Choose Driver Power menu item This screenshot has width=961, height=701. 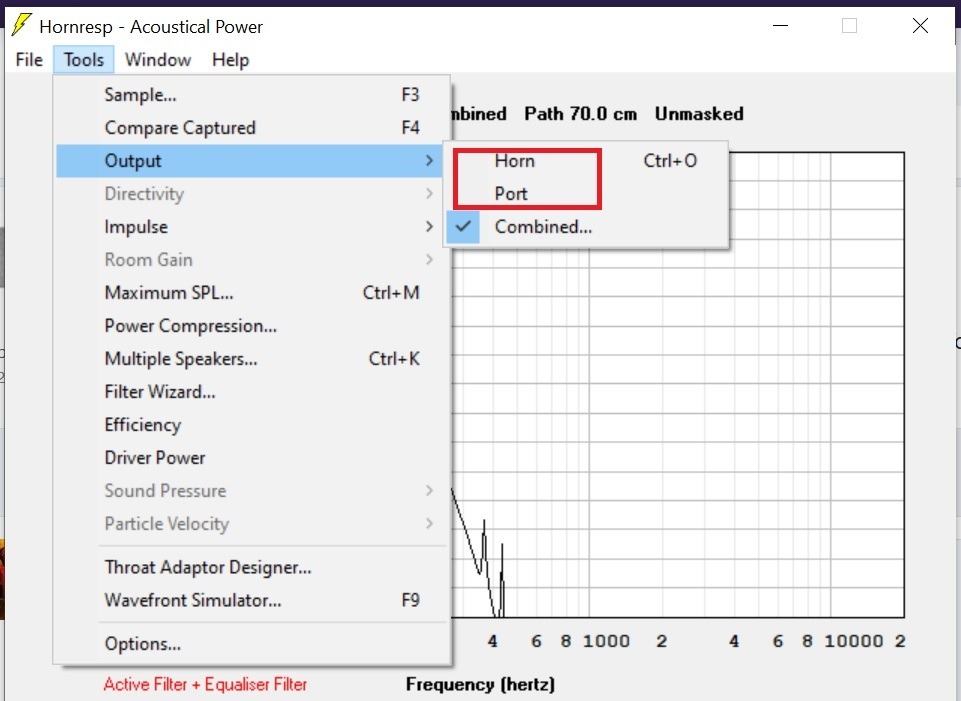pyautogui.click(x=253, y=458)
